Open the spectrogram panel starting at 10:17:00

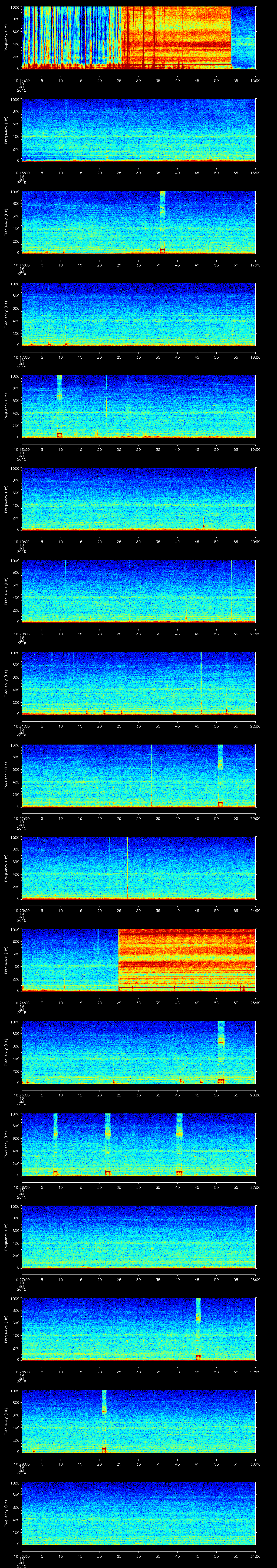(138, 315)
